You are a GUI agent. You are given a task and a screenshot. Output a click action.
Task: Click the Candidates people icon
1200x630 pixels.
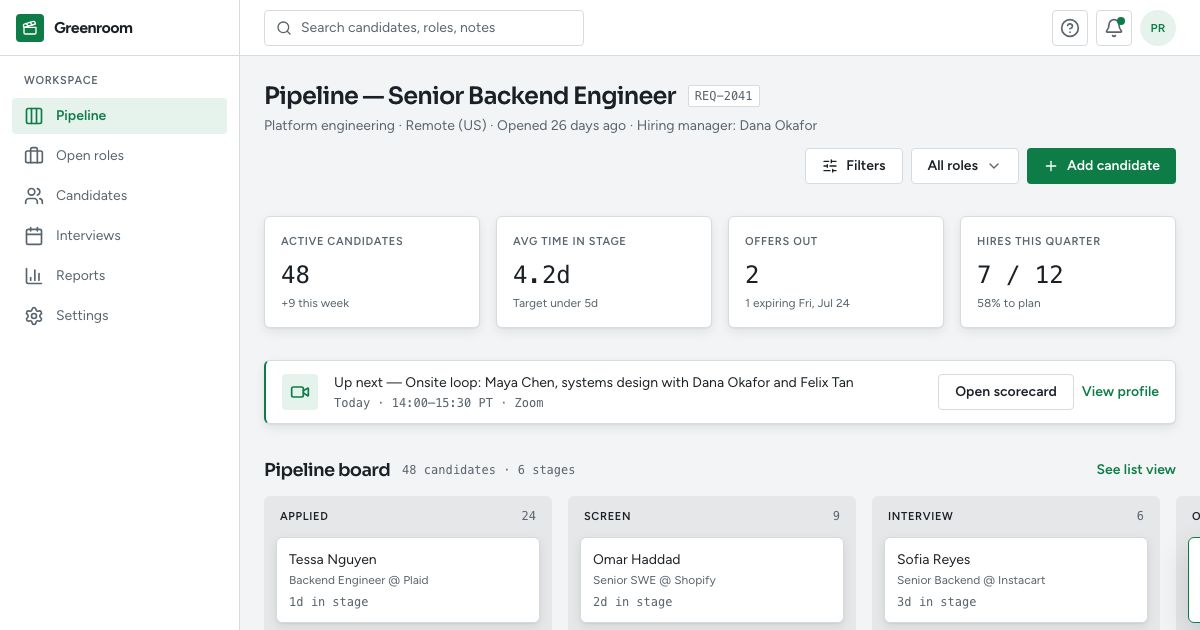(34, 196)
